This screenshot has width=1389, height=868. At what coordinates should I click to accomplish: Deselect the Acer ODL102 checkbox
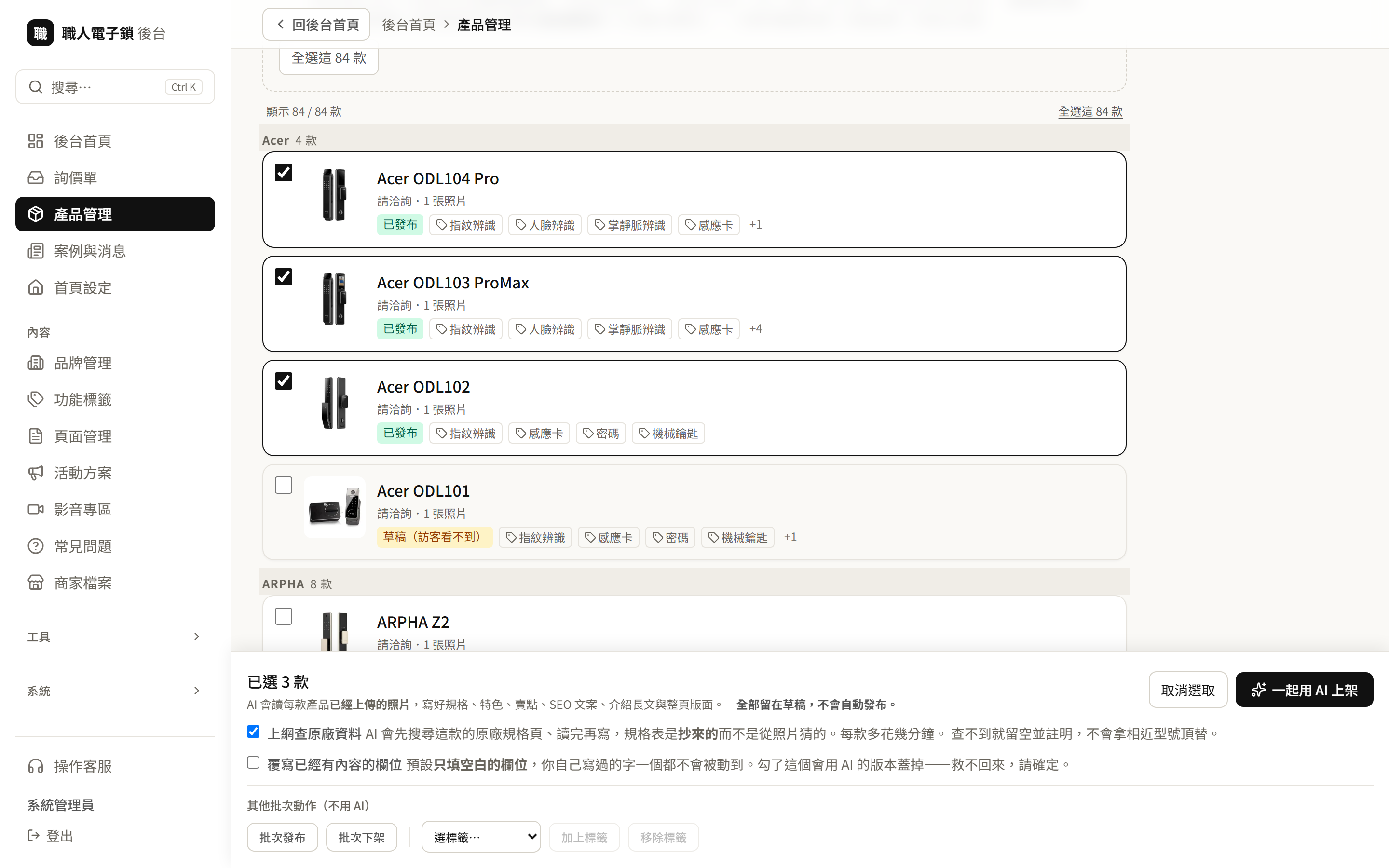click(x=284, y=380)
